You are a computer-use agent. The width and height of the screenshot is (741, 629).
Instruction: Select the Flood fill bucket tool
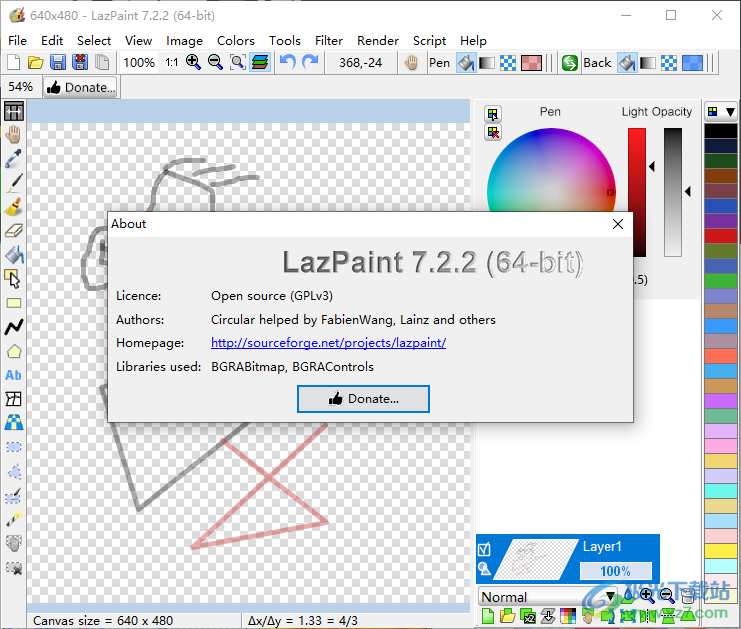click(14, 255)
